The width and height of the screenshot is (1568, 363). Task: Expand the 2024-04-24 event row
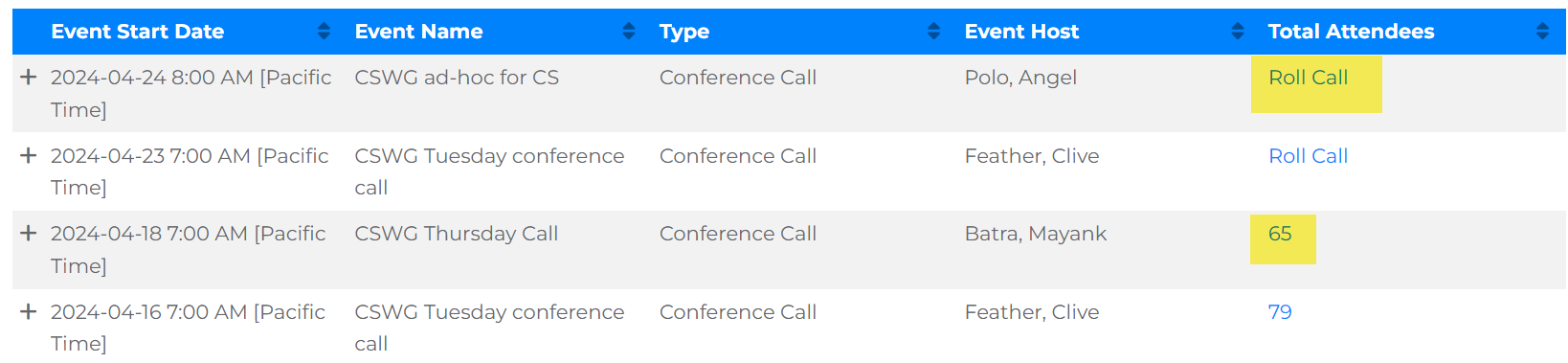(x=29, y=77)
